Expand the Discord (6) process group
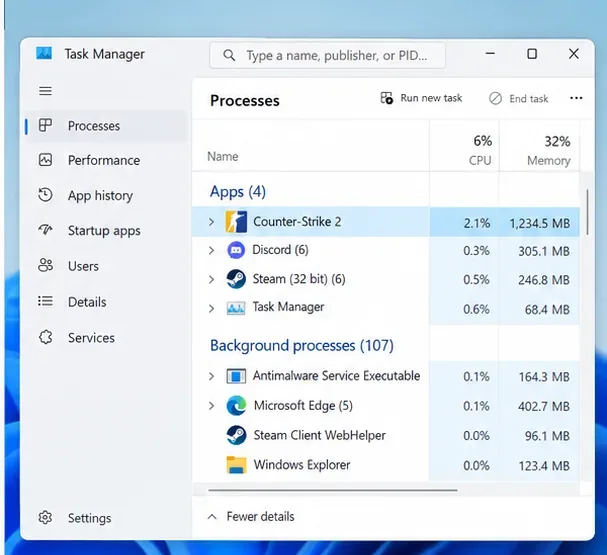 211,250
